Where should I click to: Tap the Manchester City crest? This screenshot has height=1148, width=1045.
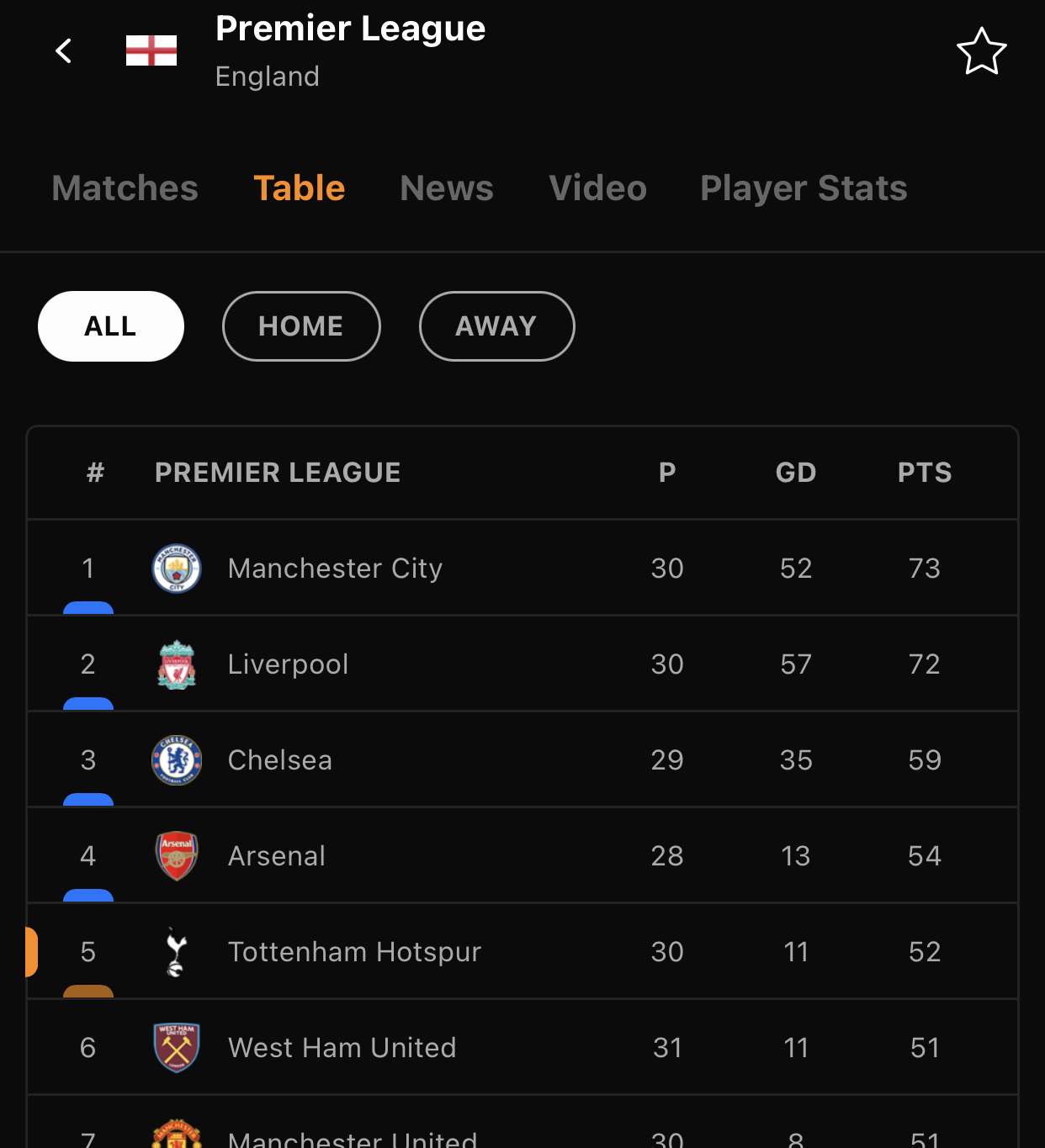(177, 569)
